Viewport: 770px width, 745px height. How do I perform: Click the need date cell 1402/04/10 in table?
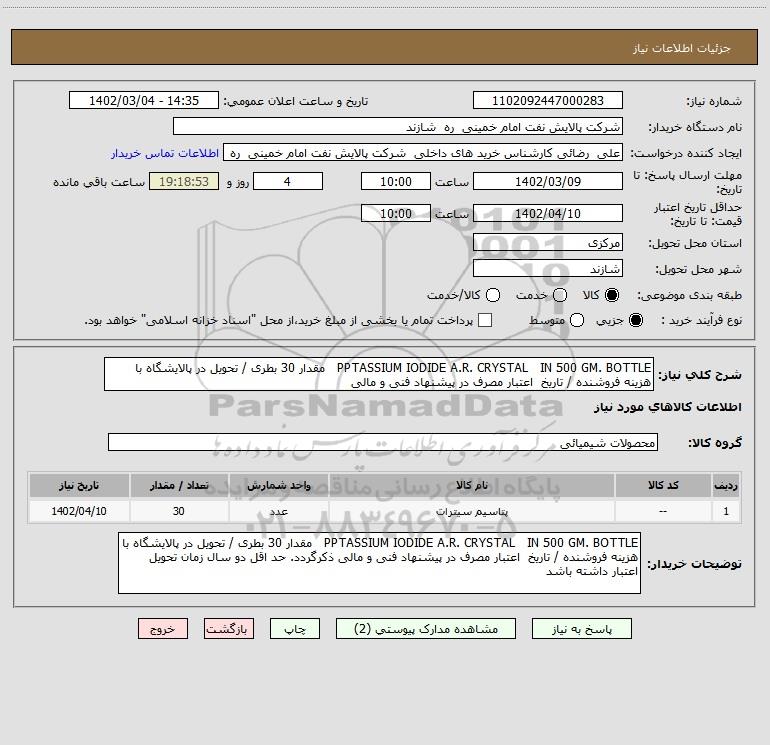tap(79, 511)
